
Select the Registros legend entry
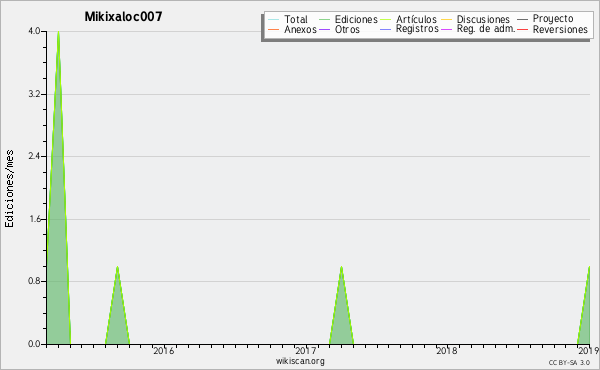pyautogui.click(x=417, y=29)
